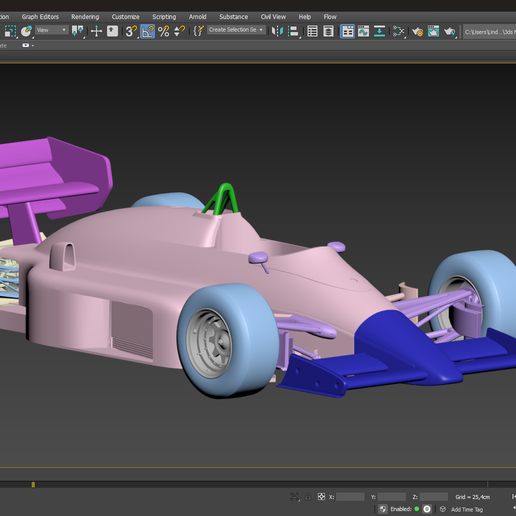Toggle the Ribbon display button
The height and width of the screenshot is (516, 516).
347,31
